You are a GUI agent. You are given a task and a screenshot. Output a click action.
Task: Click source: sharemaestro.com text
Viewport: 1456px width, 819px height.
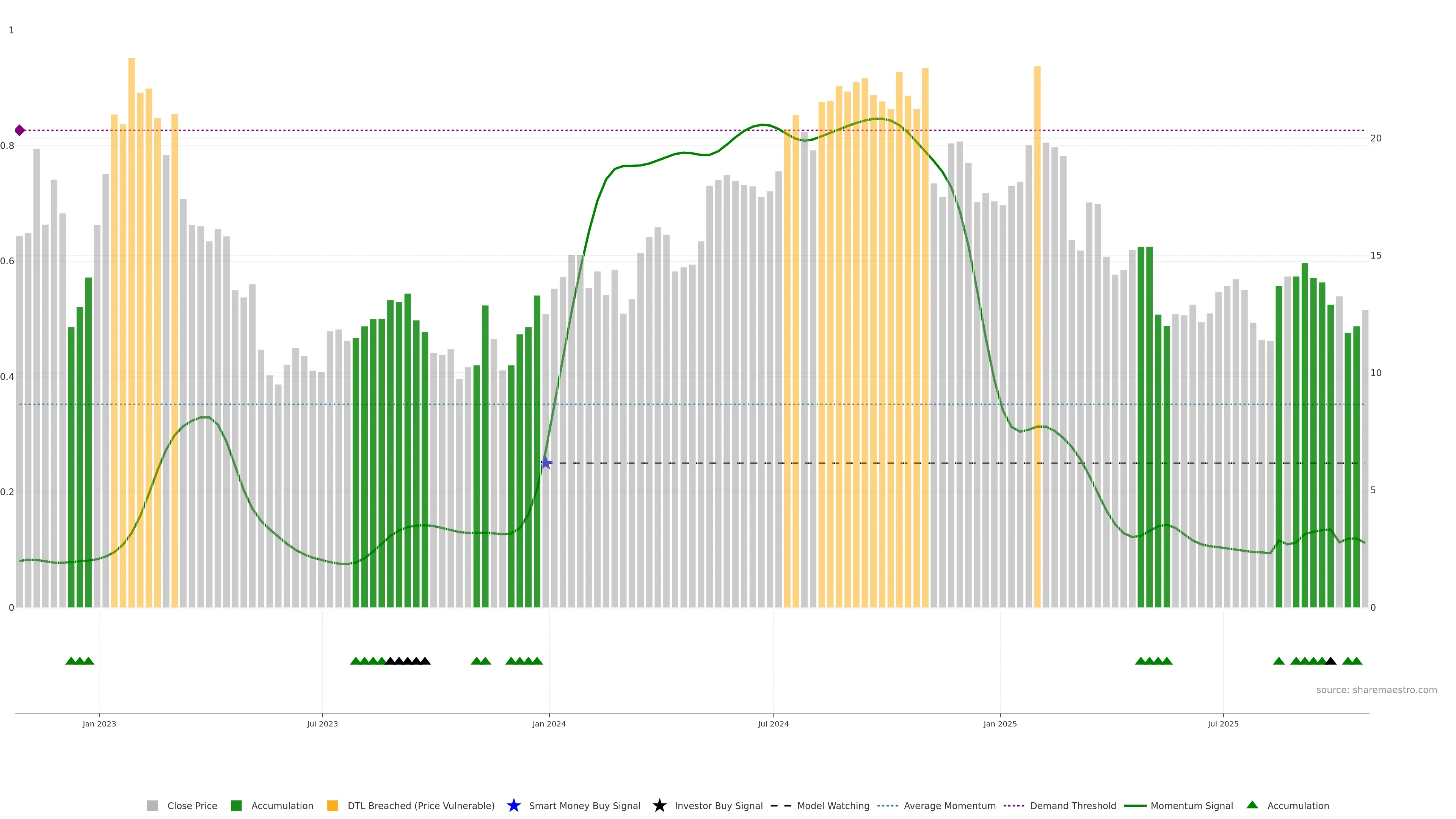1376,690
